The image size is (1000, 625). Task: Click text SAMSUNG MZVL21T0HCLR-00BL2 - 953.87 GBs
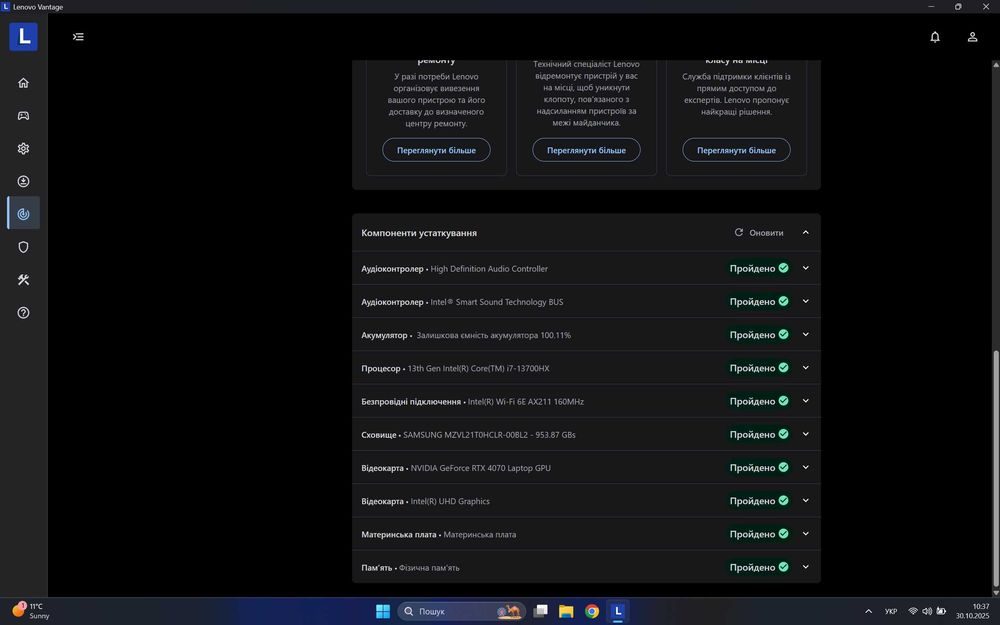pos(489,434)
